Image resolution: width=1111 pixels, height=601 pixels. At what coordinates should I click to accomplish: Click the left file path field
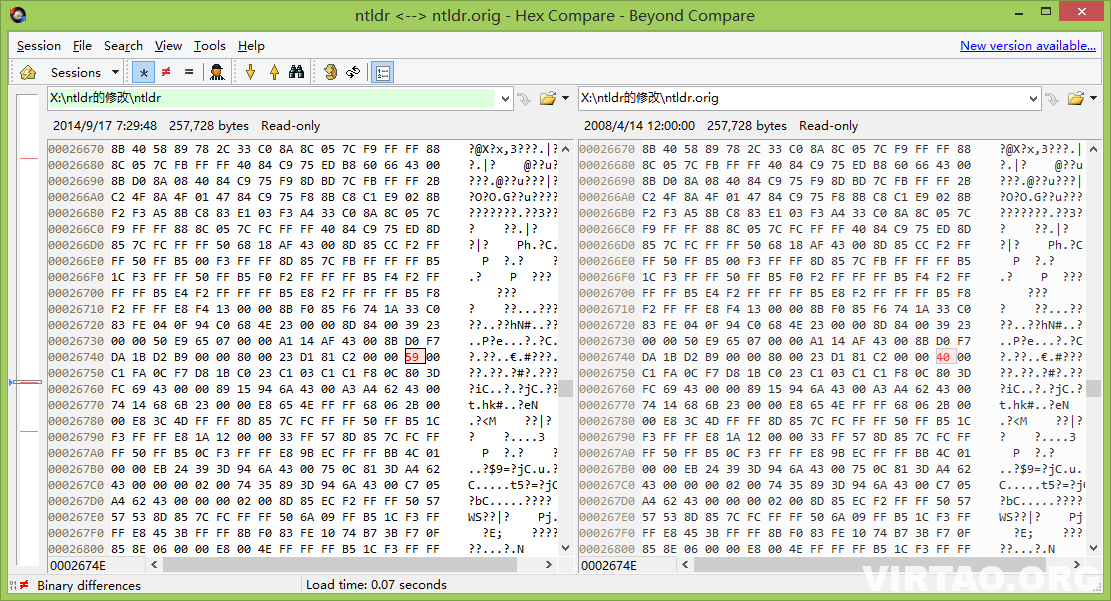pos(271,98)
